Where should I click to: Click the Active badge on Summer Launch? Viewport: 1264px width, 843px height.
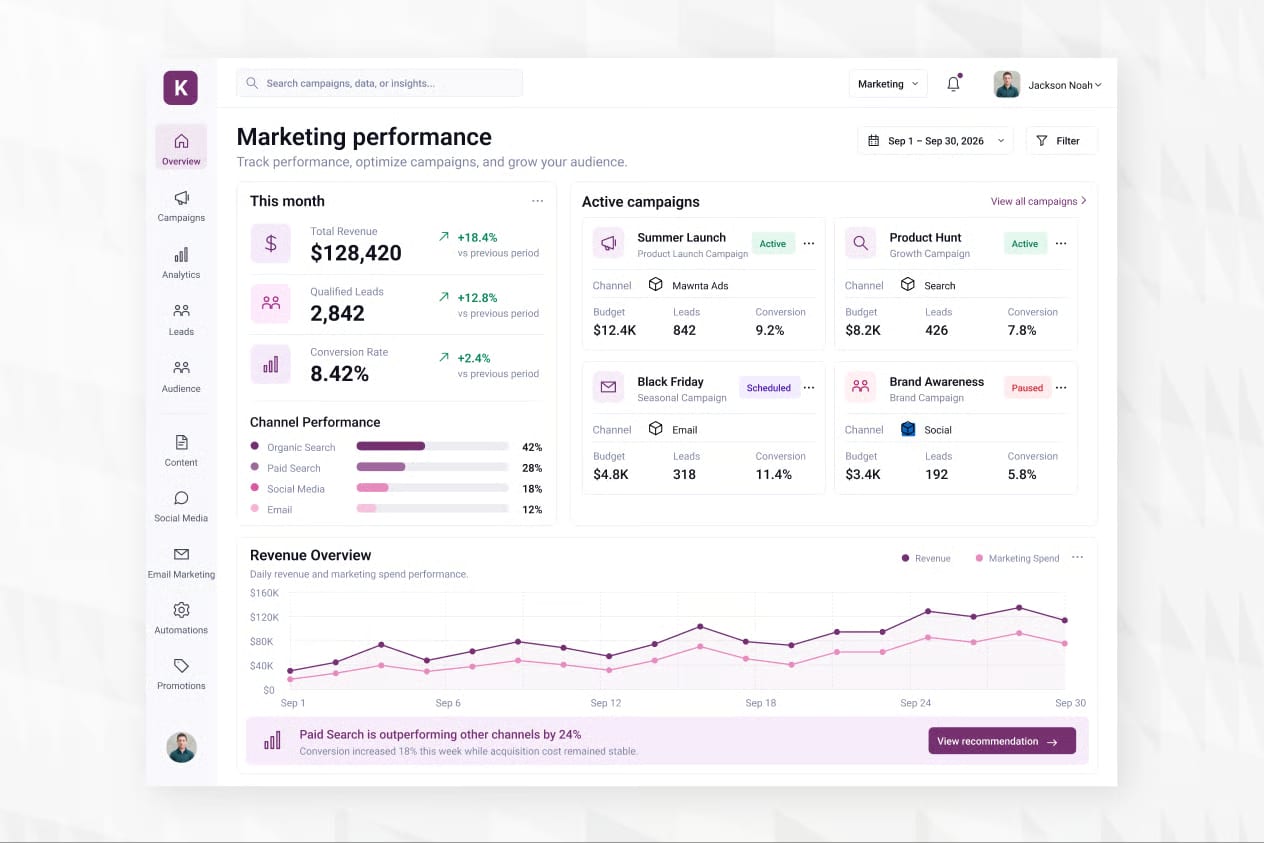tap(772, 244)
